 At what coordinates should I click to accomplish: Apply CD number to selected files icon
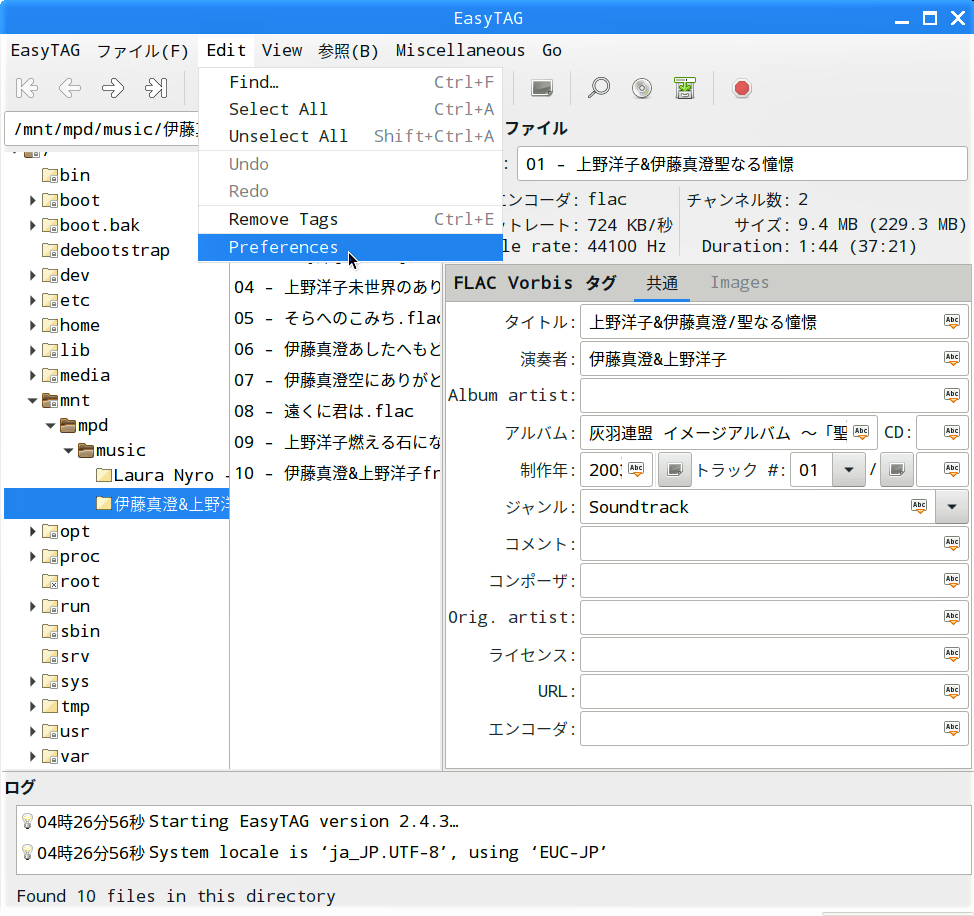952,432
